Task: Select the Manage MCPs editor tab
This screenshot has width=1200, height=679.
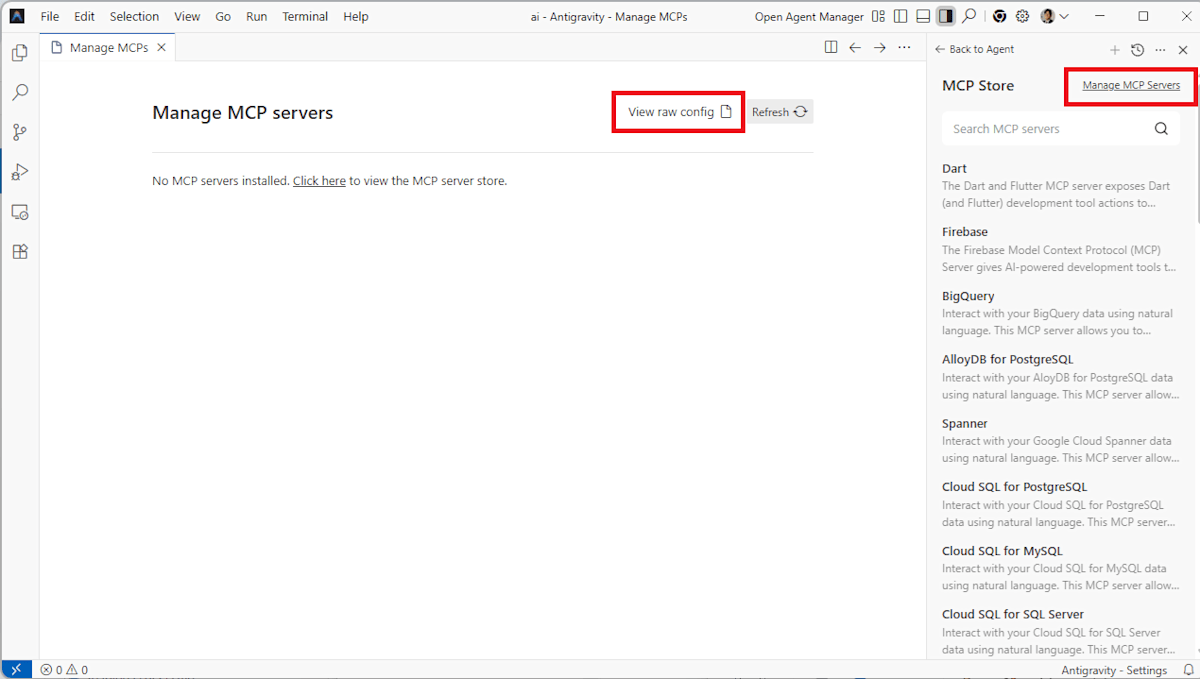Action: [109, 47]
